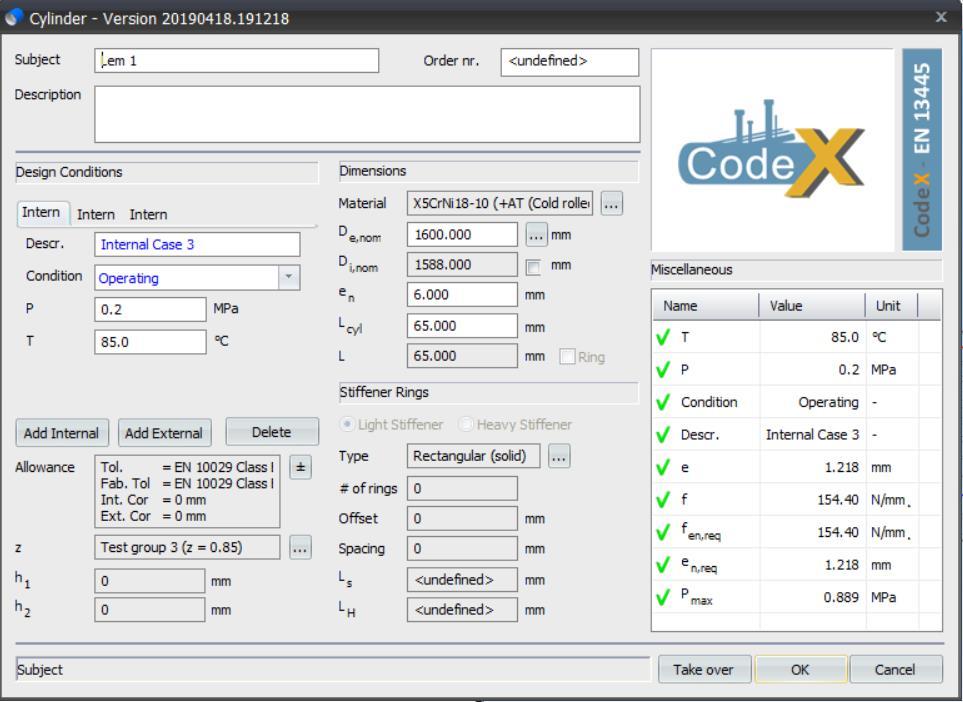Screen dimensions: 963x702
Task: Switch to the second Intern tab
Action: point(96,214)
